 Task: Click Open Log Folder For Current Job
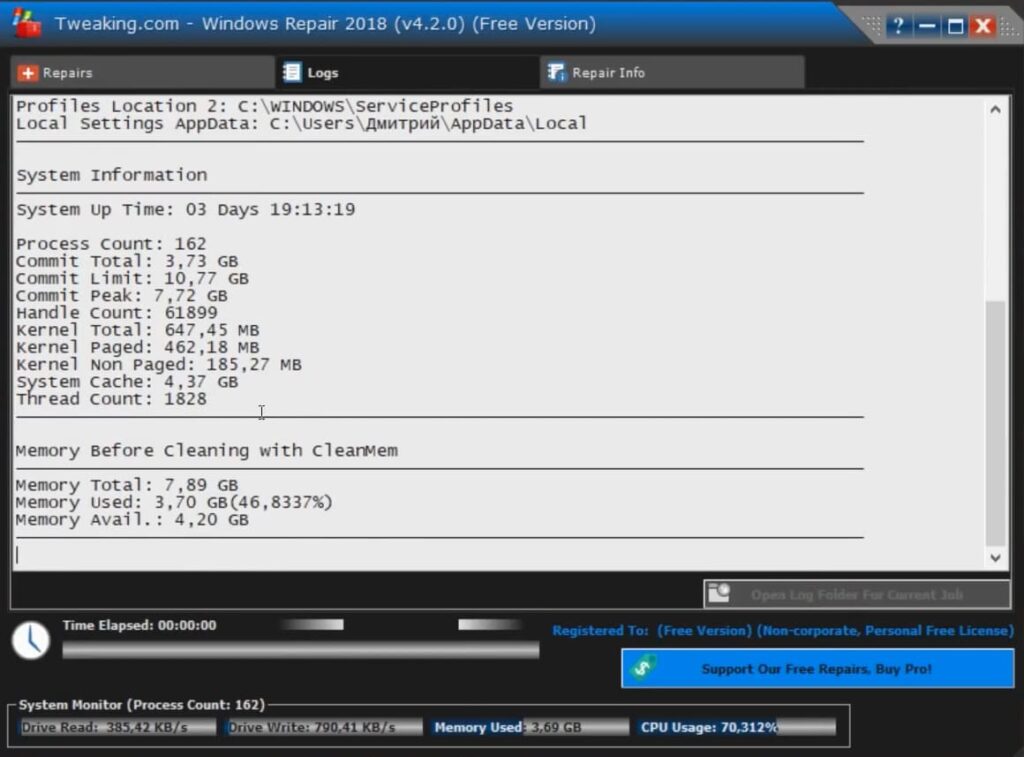click(x=857, y=594)
